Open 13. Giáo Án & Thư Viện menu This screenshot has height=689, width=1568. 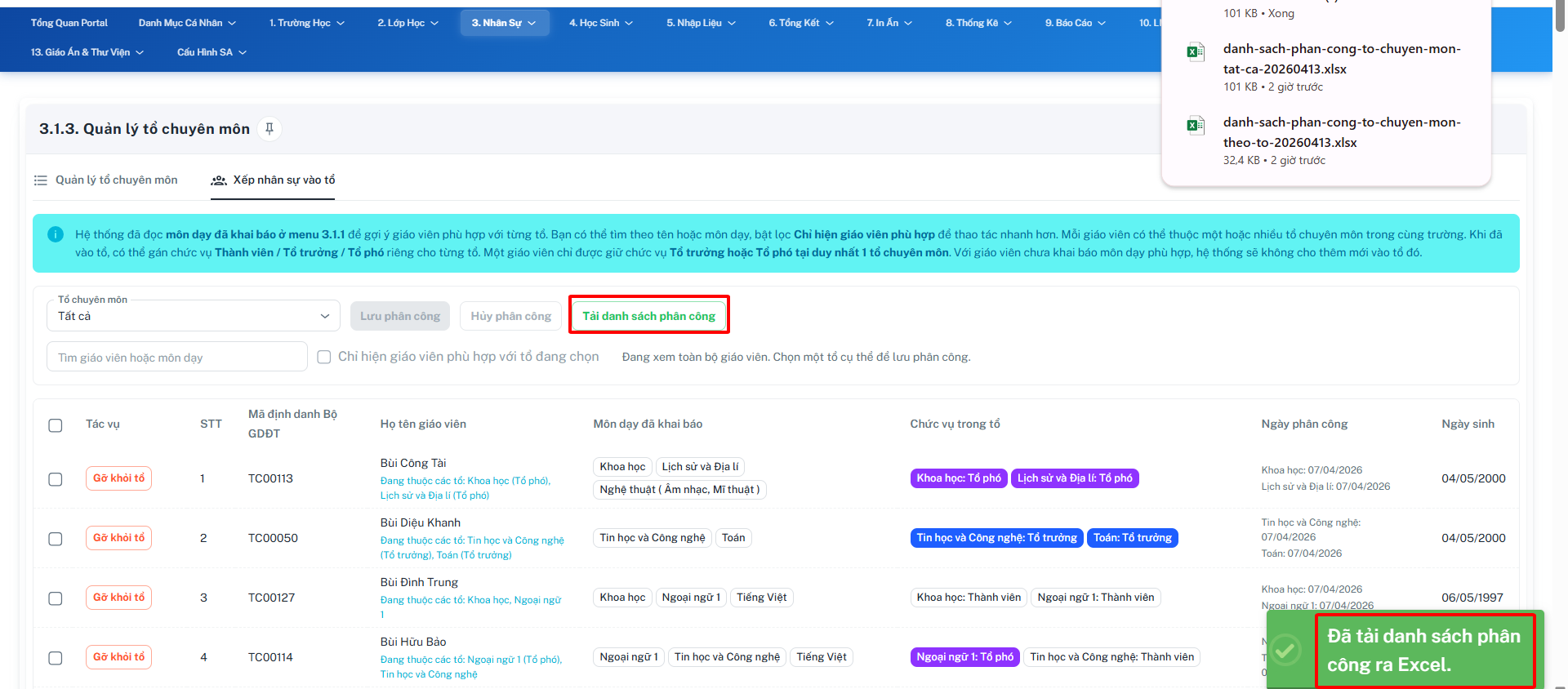pos(87,52)
